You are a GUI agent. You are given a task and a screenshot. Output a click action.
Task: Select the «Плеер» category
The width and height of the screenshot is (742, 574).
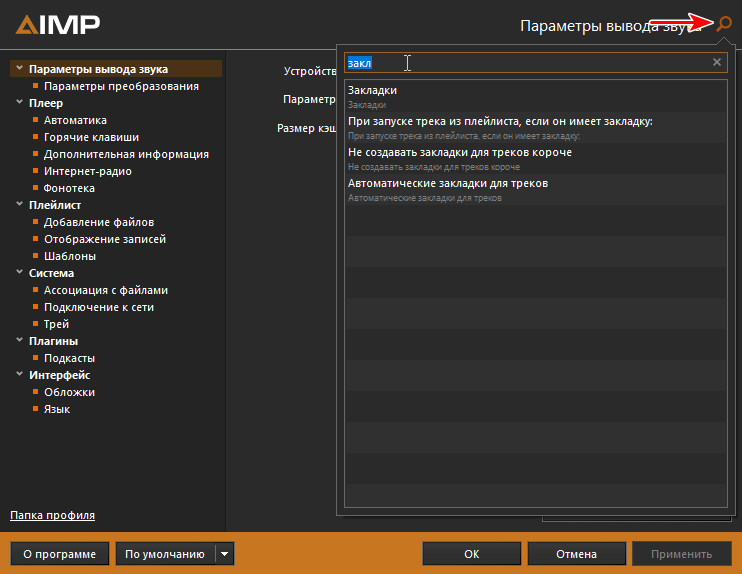click(x=46, y=103)
